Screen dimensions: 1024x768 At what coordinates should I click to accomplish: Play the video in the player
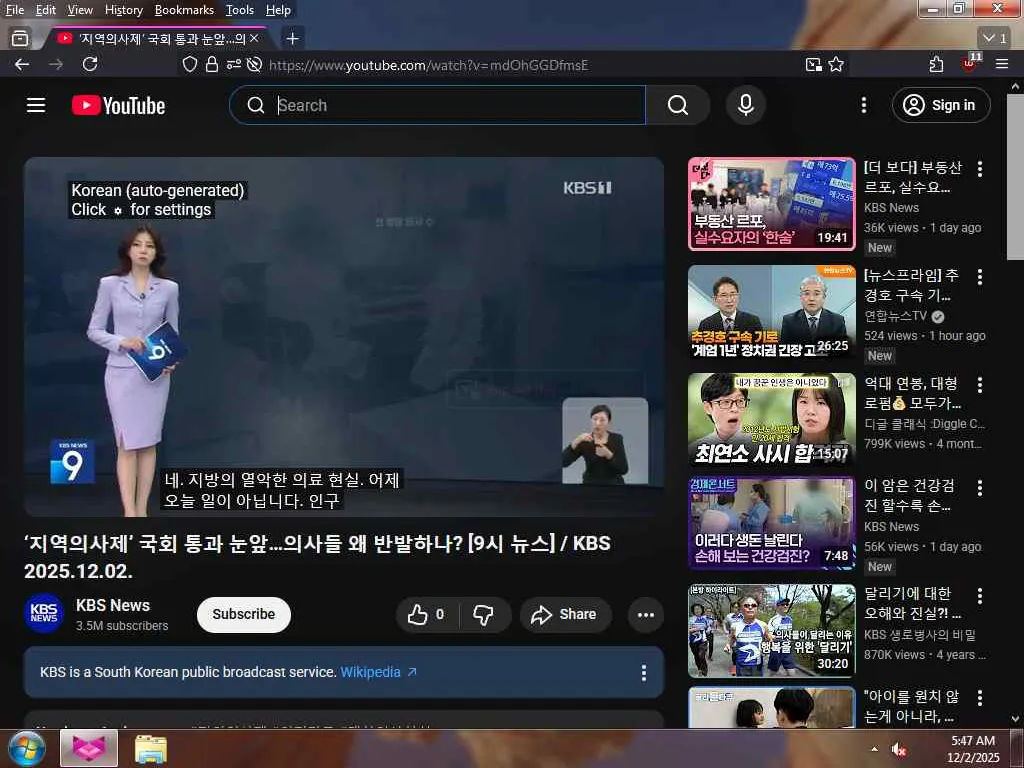pyautogui.click(x=344, y=336)
